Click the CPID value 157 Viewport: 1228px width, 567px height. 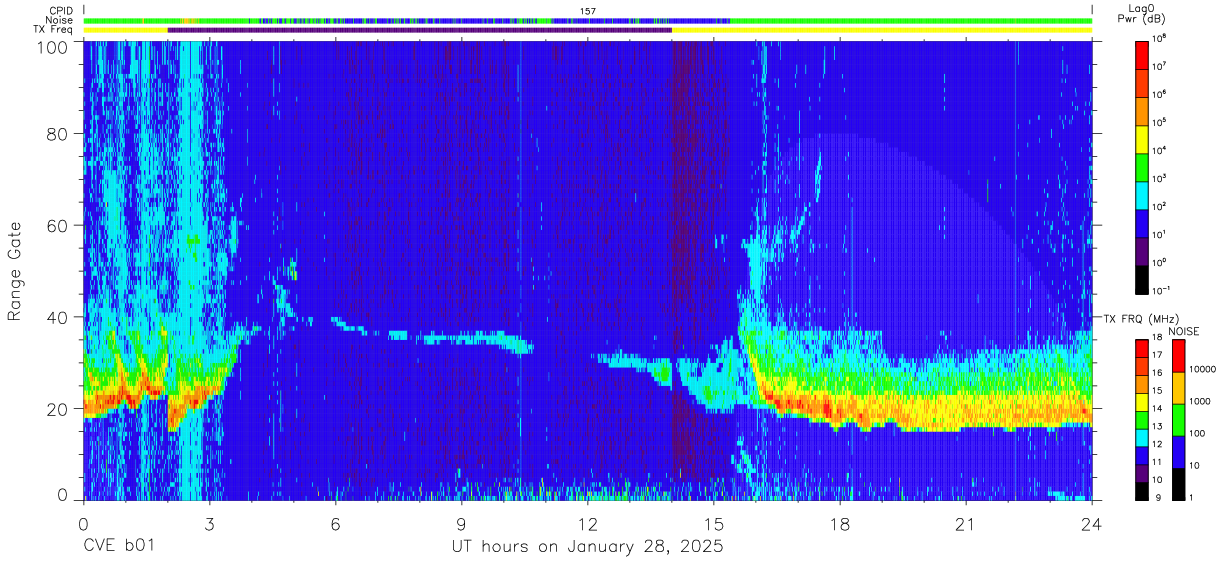(587, 11)
